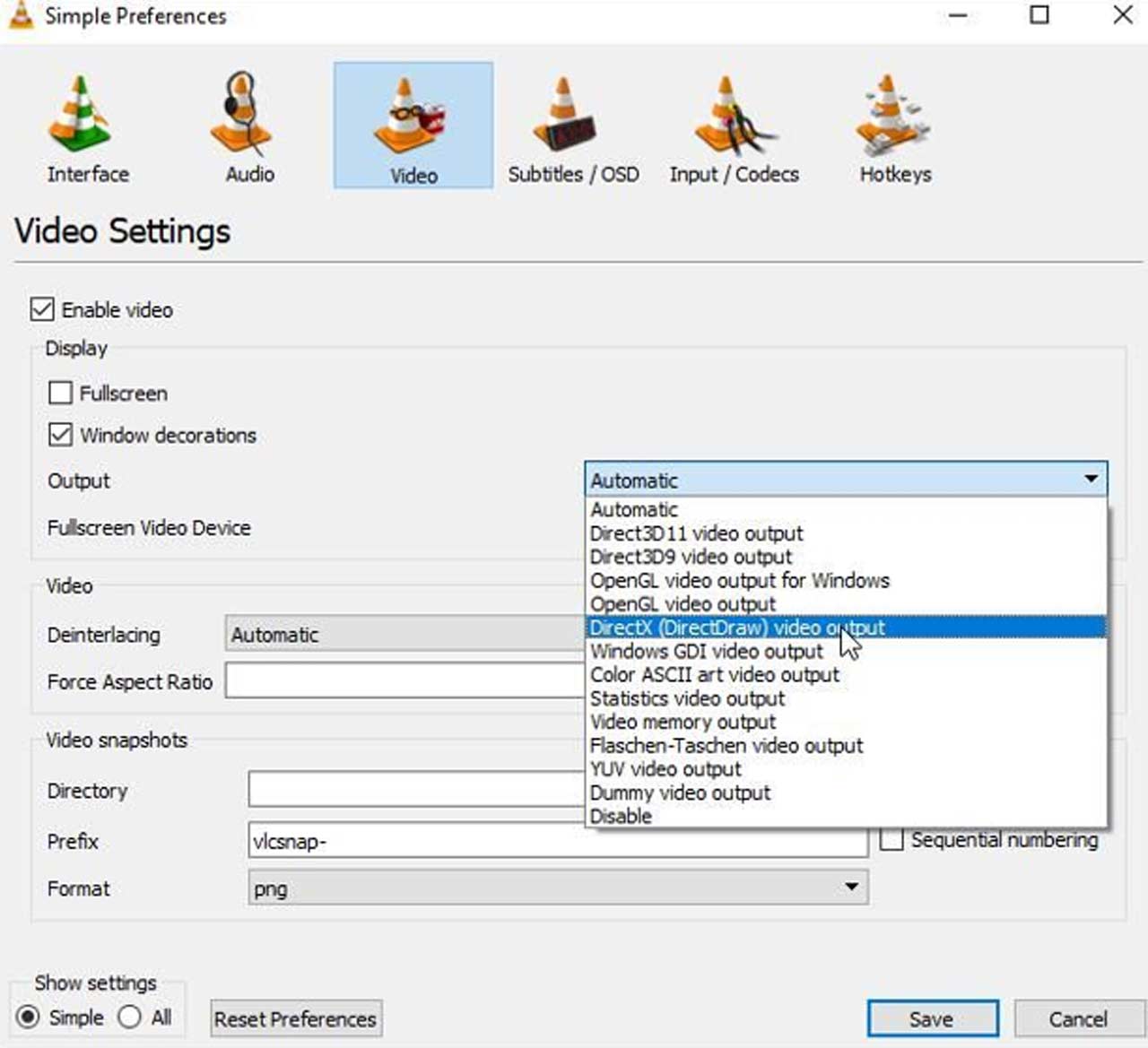Click the VLC cone title bar icon

pyautogui.click(x=21, y=15)
